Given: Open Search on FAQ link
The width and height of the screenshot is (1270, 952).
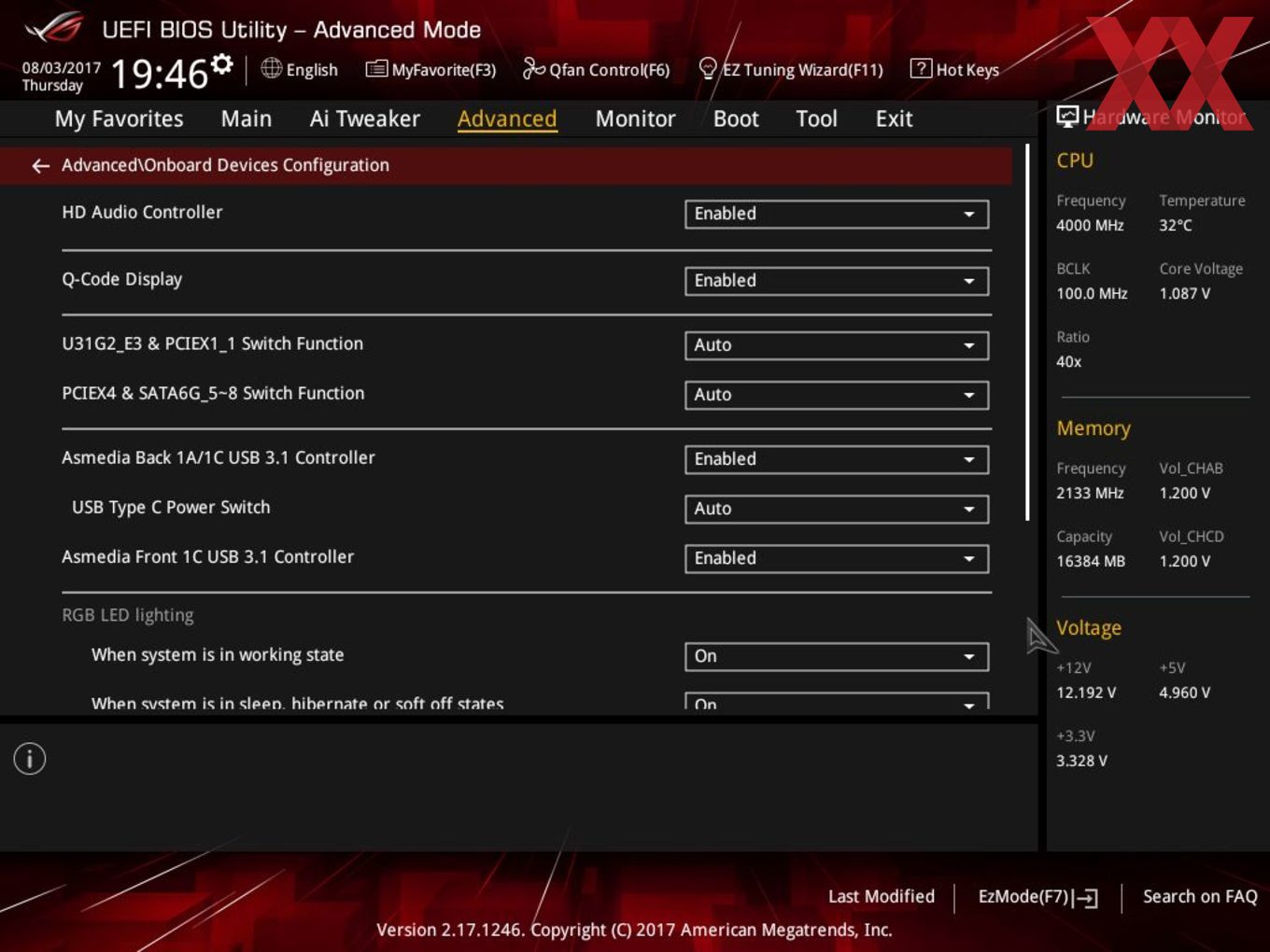Looking at the screenshot, I should pos(1200,896).
